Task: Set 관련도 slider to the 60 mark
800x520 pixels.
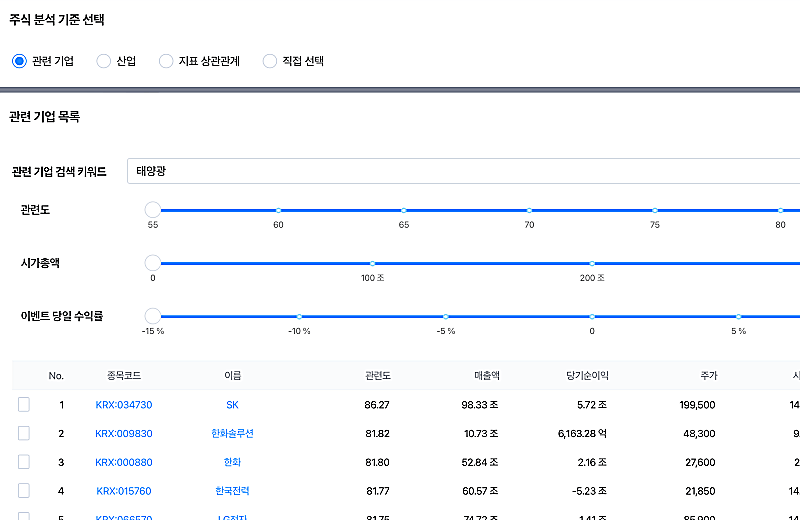Action: (278, 210)
